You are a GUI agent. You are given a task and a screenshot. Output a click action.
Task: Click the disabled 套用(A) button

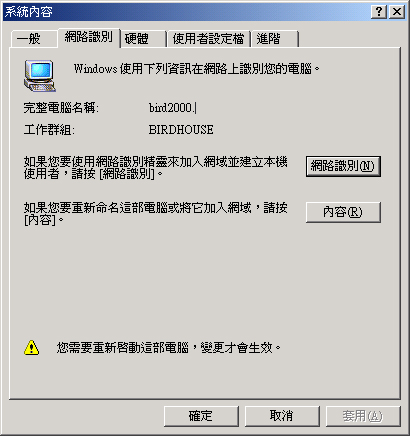(x=363, y=416)
